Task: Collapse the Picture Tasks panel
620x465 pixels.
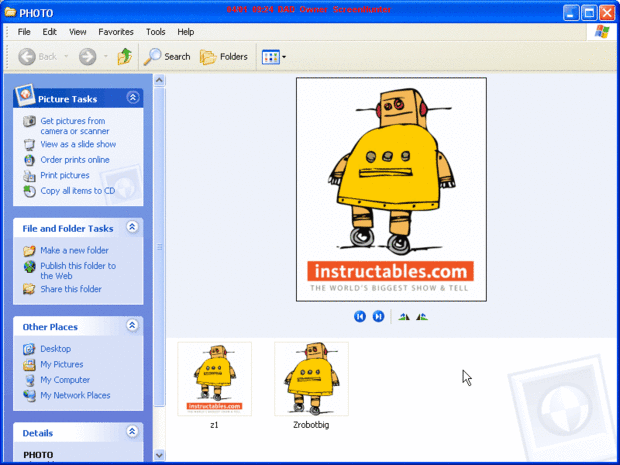Action: [x=132, y=97]
